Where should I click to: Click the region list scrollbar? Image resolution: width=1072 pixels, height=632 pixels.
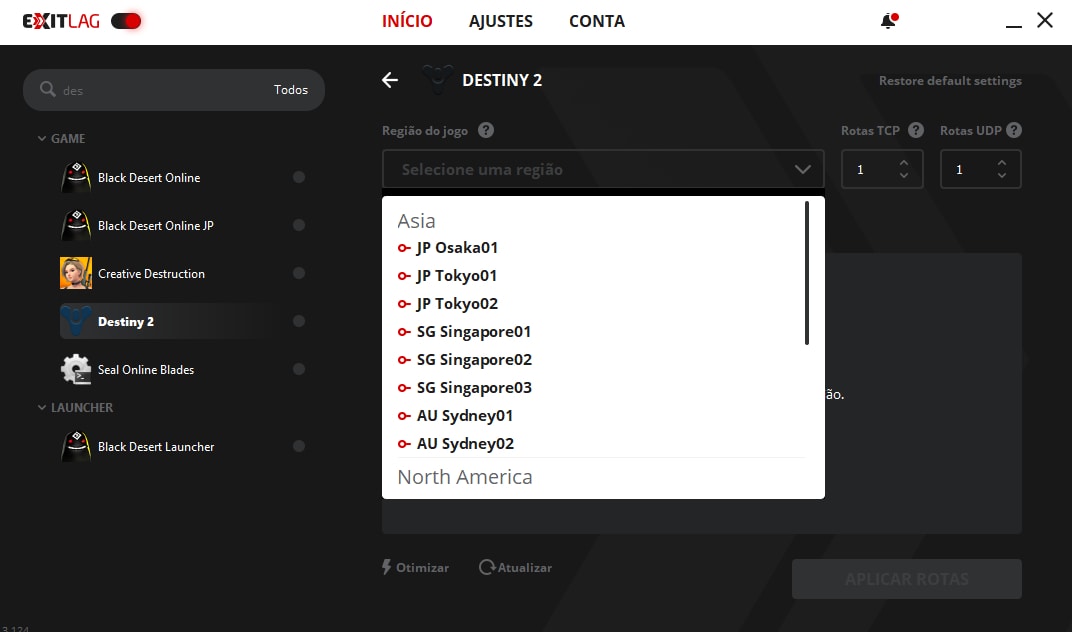pos(807,273)
